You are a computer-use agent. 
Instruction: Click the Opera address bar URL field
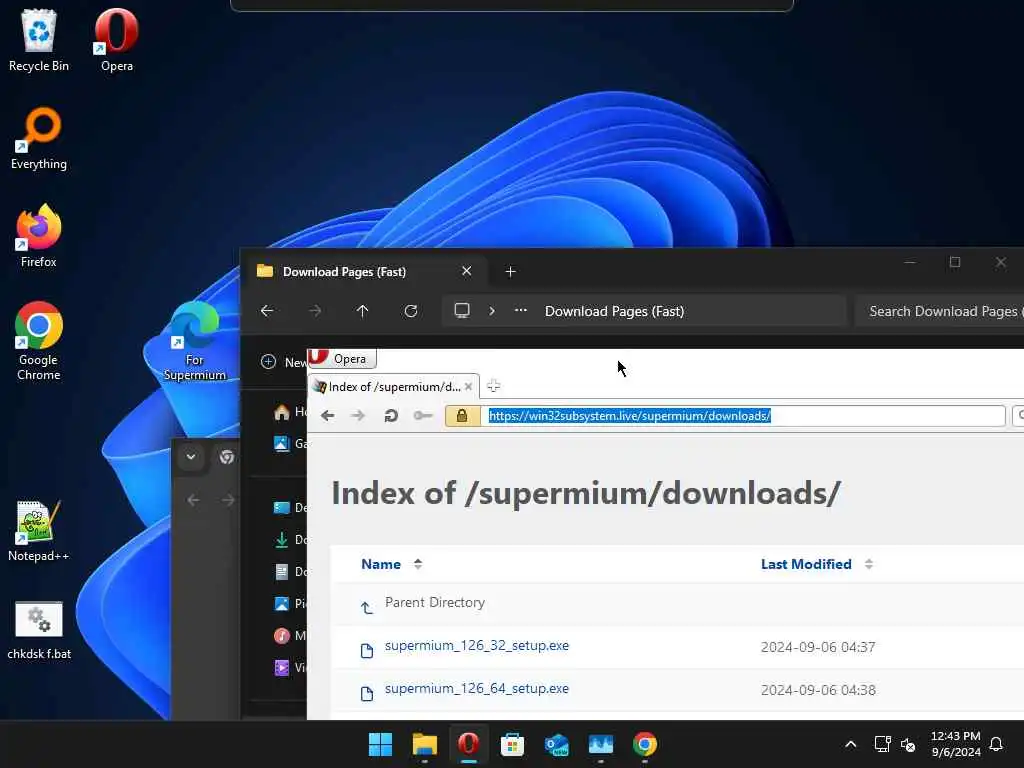[x=744, y=416]
